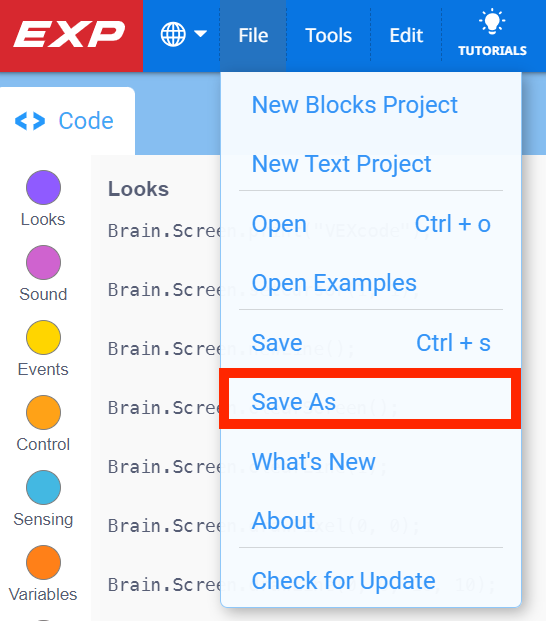Open the Tools menu
The width and height of the screenshot is (546, 621).
pyautogui.click(x=328, y=36)
